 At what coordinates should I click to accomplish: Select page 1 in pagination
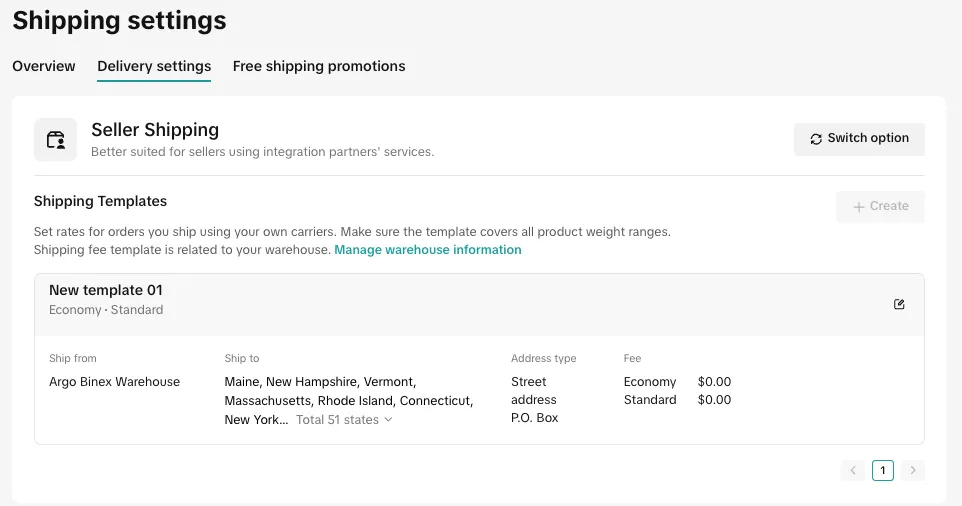tap(882, 470)
